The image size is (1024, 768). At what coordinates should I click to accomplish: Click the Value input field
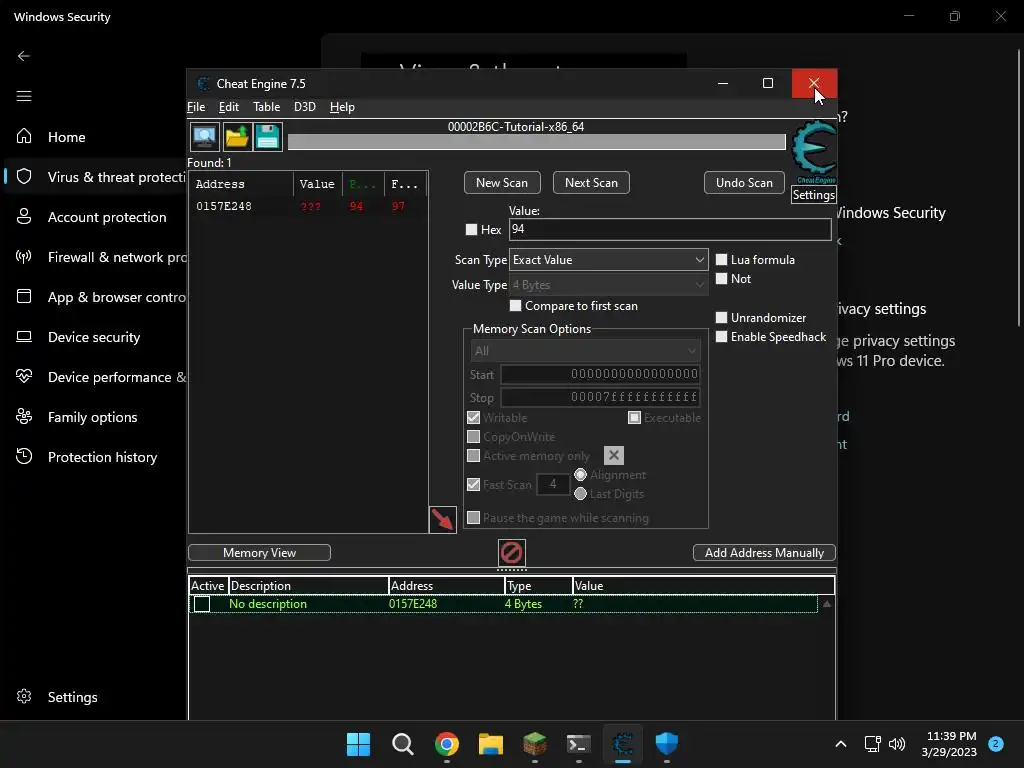[670, 229]
